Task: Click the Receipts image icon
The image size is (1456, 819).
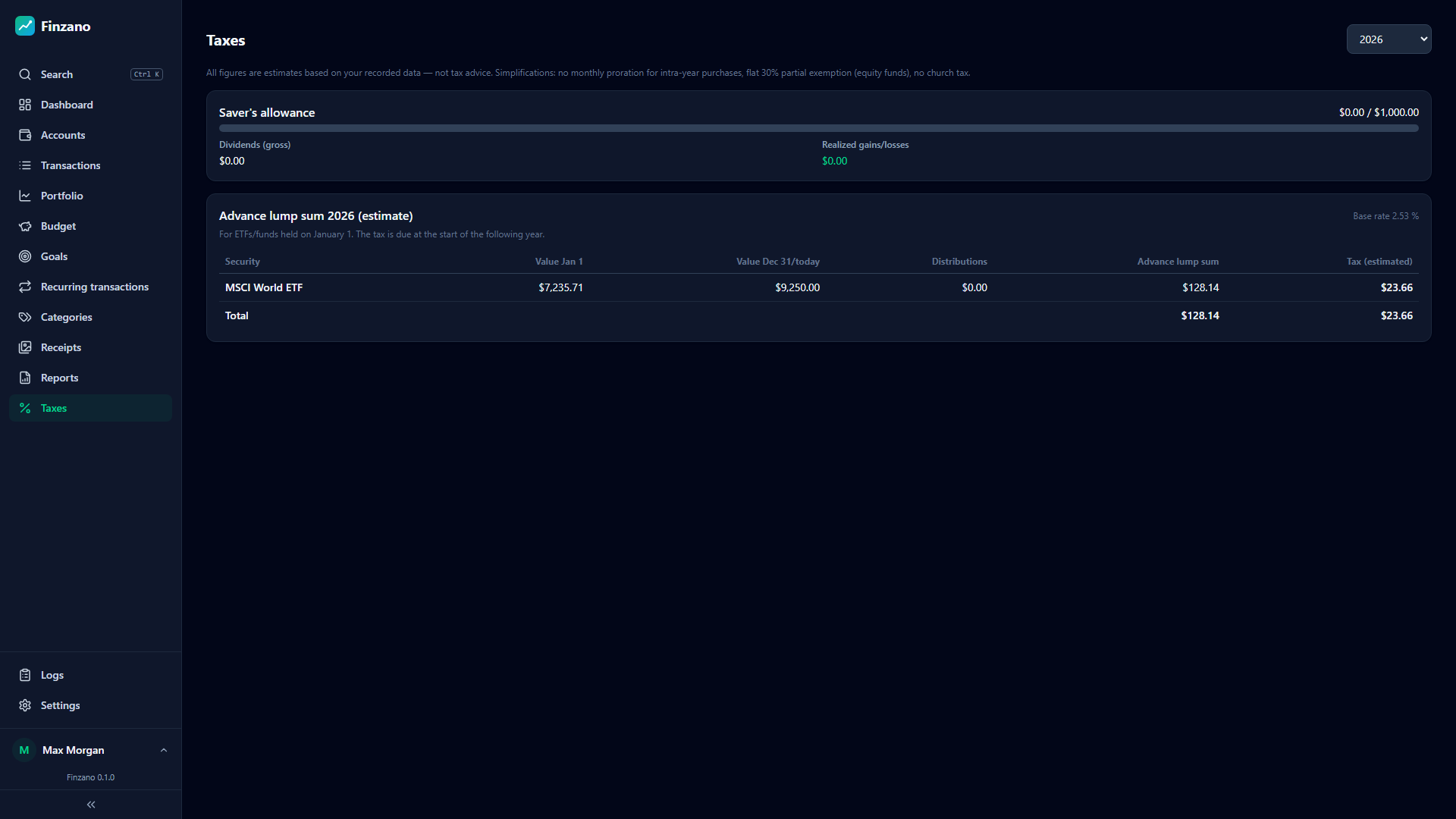Action: pyautogui.click(x=25, y=347)
